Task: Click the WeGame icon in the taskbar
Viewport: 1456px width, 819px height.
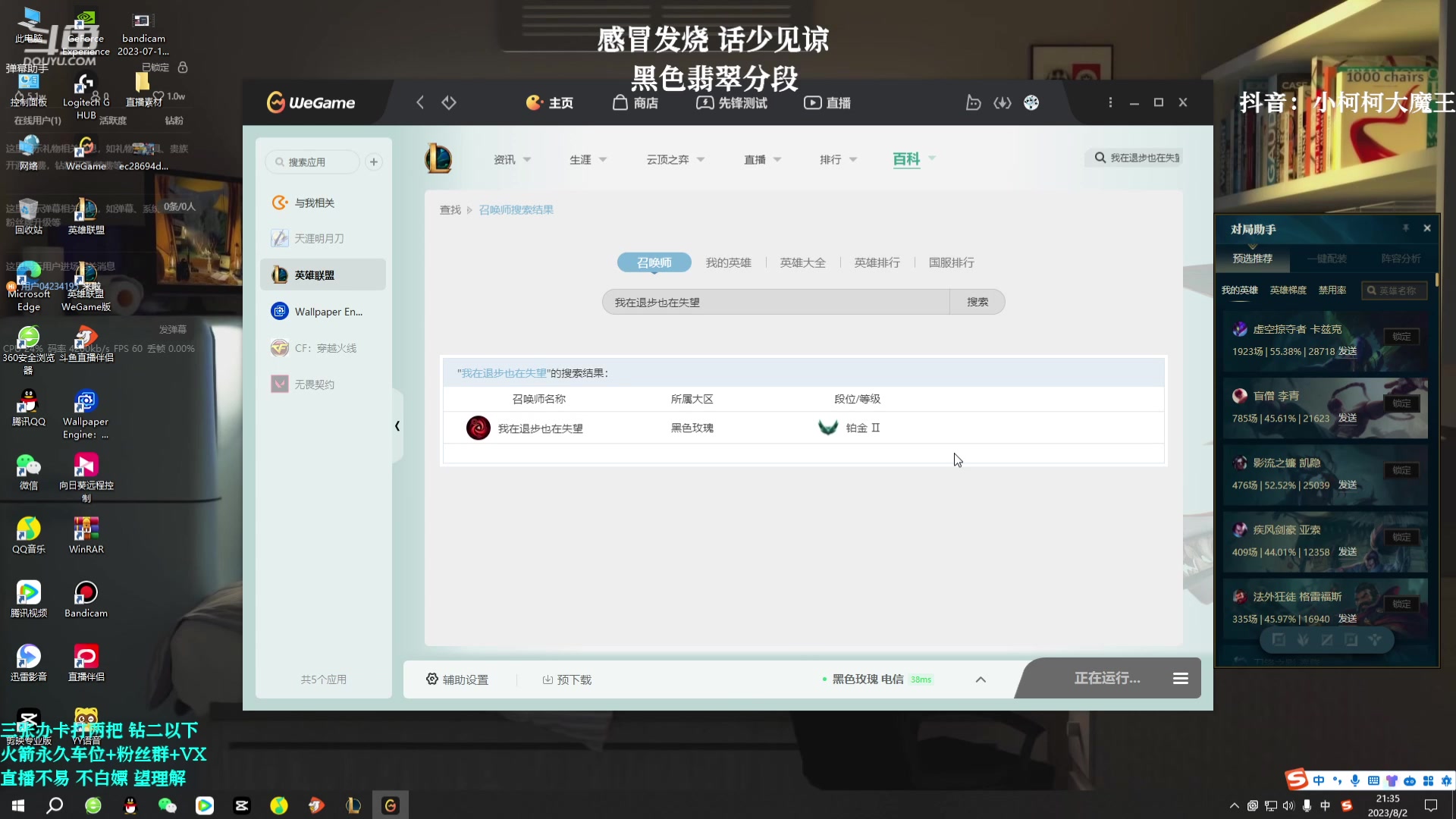Action: (391, 805)
